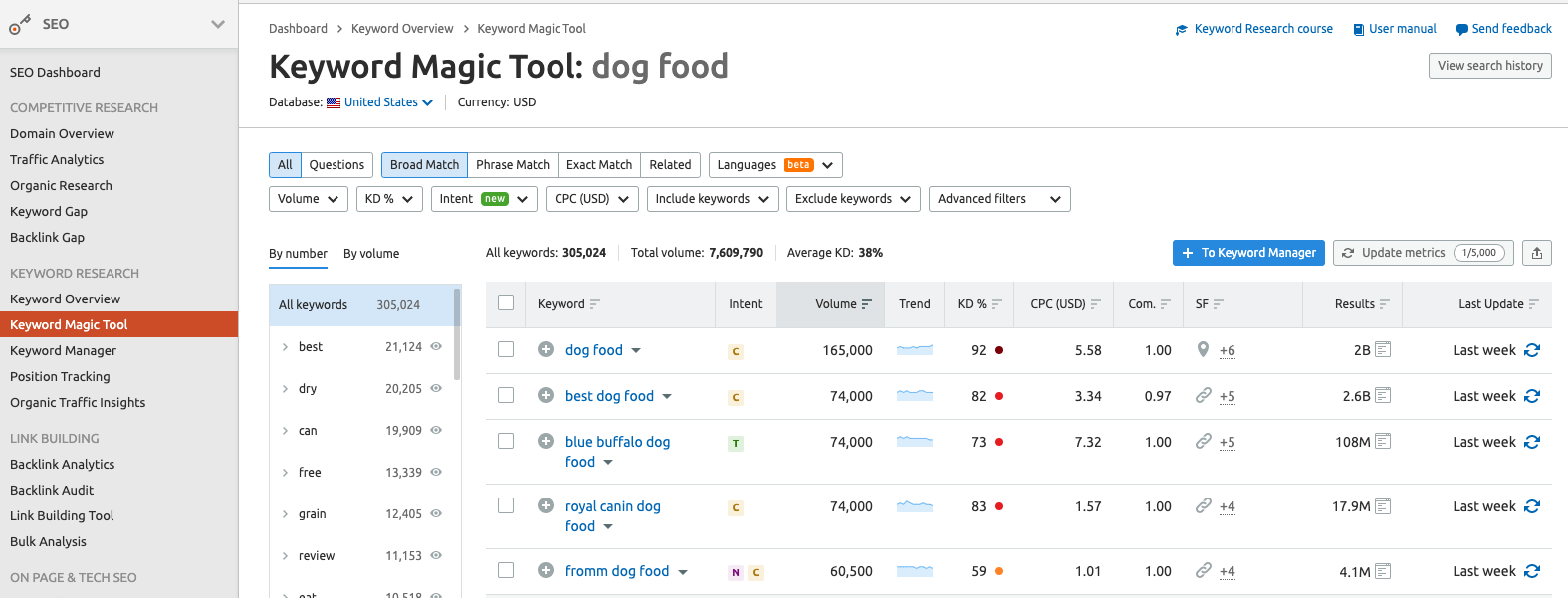This screenshot has width=1568, height=598.
Task: Open SERP results icon for best dog food
Action: [x=1383, y=396]
